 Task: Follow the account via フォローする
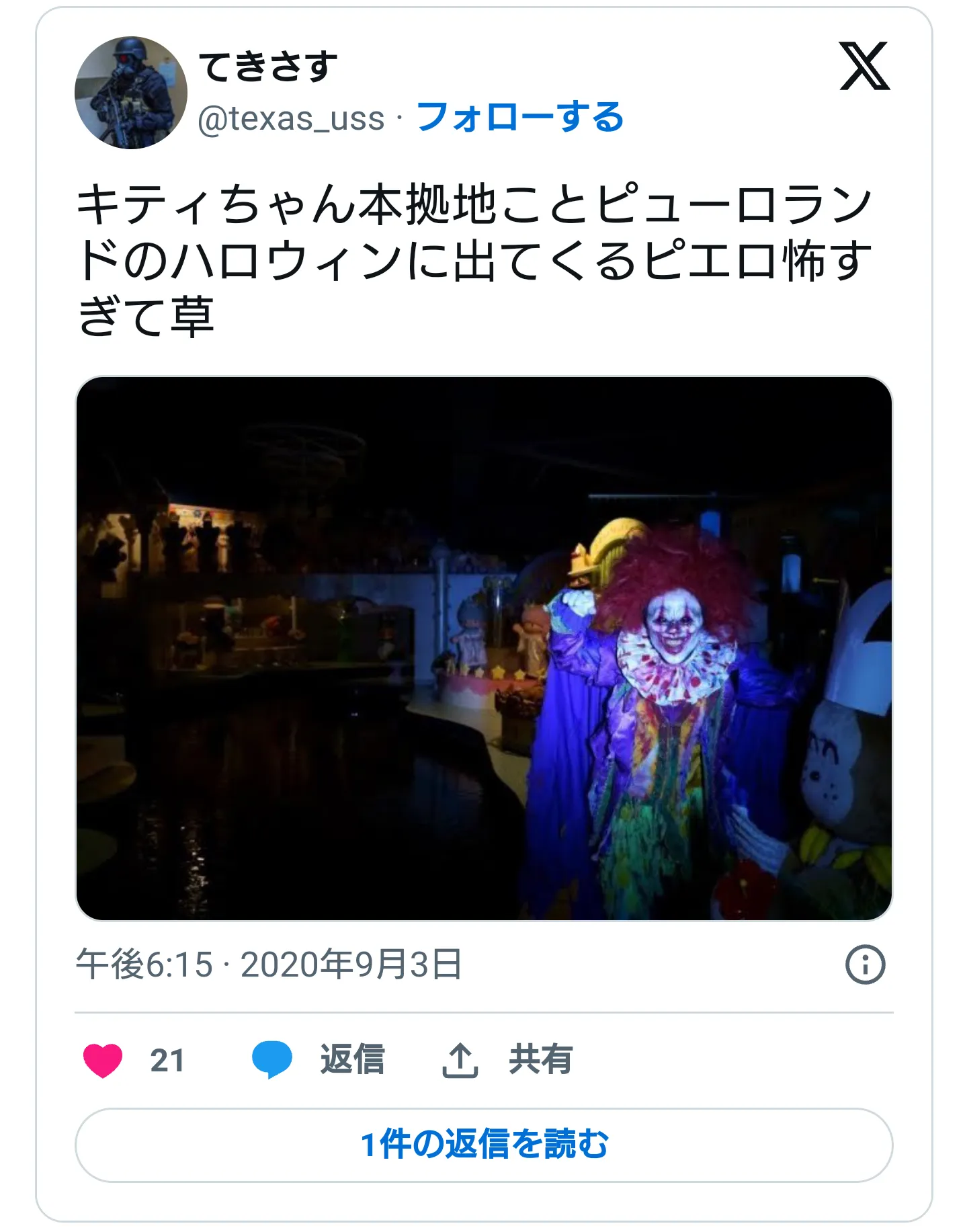coord(520,117)
